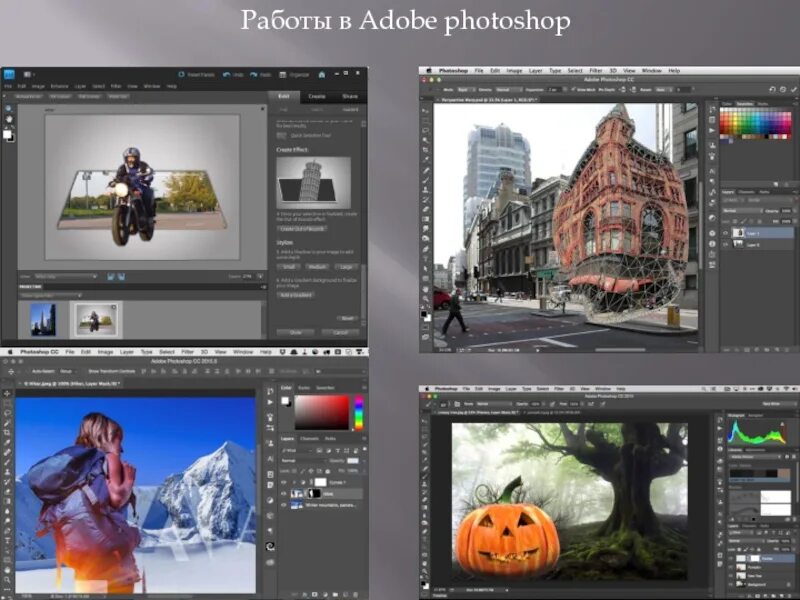Image resolution: width=800 pixels, height=600 pixels.
Task: Select Hand tool in motorcycle window toolbar
Action: [x=8, y=119]
